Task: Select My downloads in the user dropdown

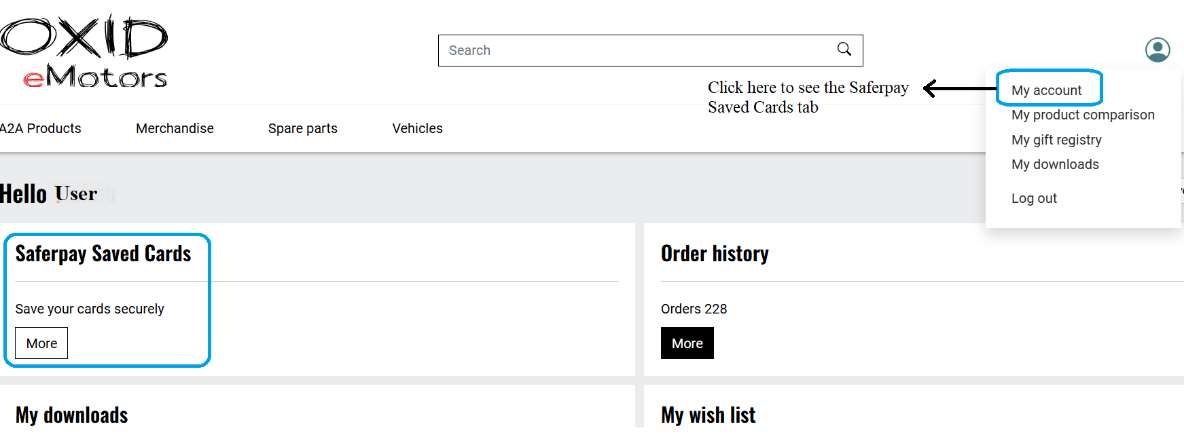Action: point(1054,164)
